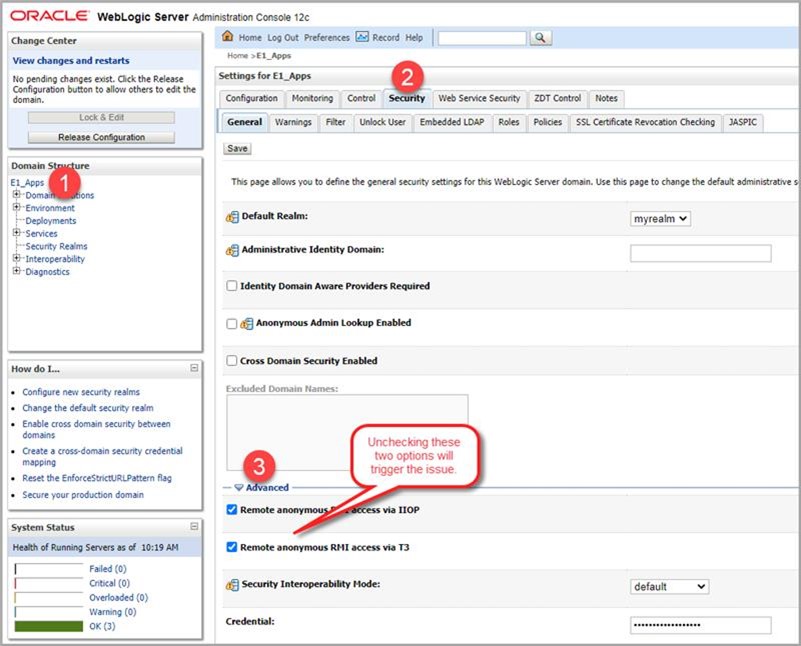Click the OK (3) server status link
This screenshot has height=646, width=801.
click(102, 626)
